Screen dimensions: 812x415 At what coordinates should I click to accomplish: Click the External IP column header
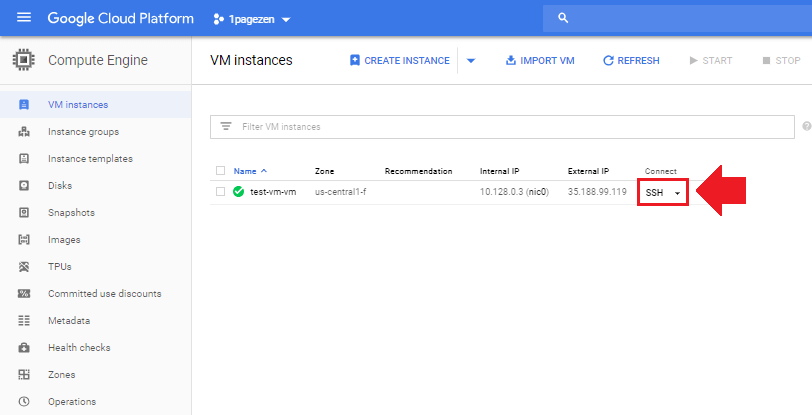click(588, 171)
